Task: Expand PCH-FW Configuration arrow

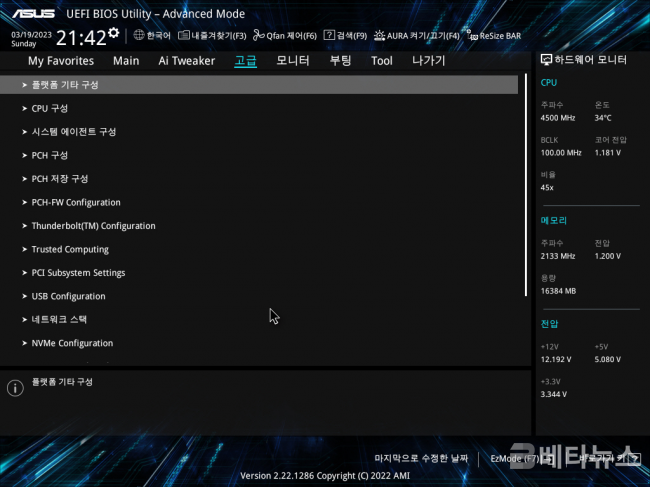Action: pyautogui.click(x=24, y=202)
